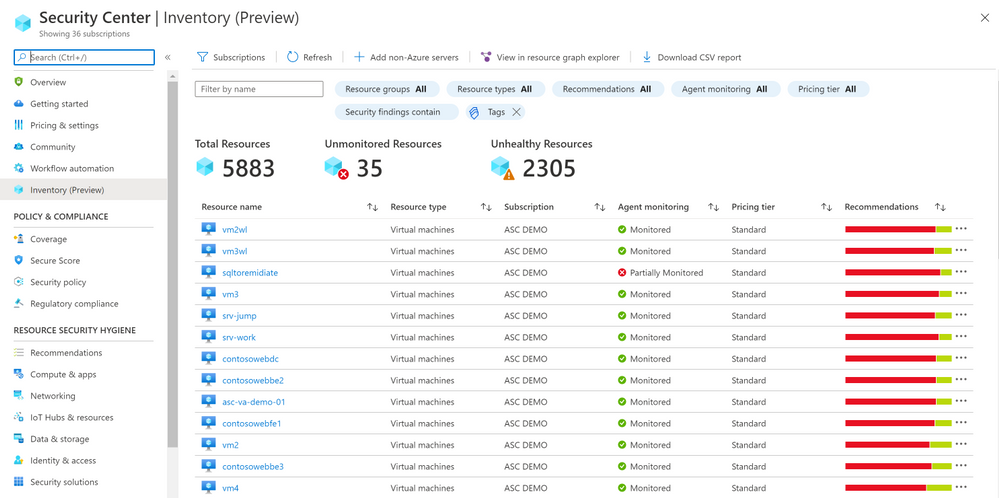Viewport: 999px width, 498px height.
Task: Click the Networking icon in sidebar
Action: tap(18, 395)
